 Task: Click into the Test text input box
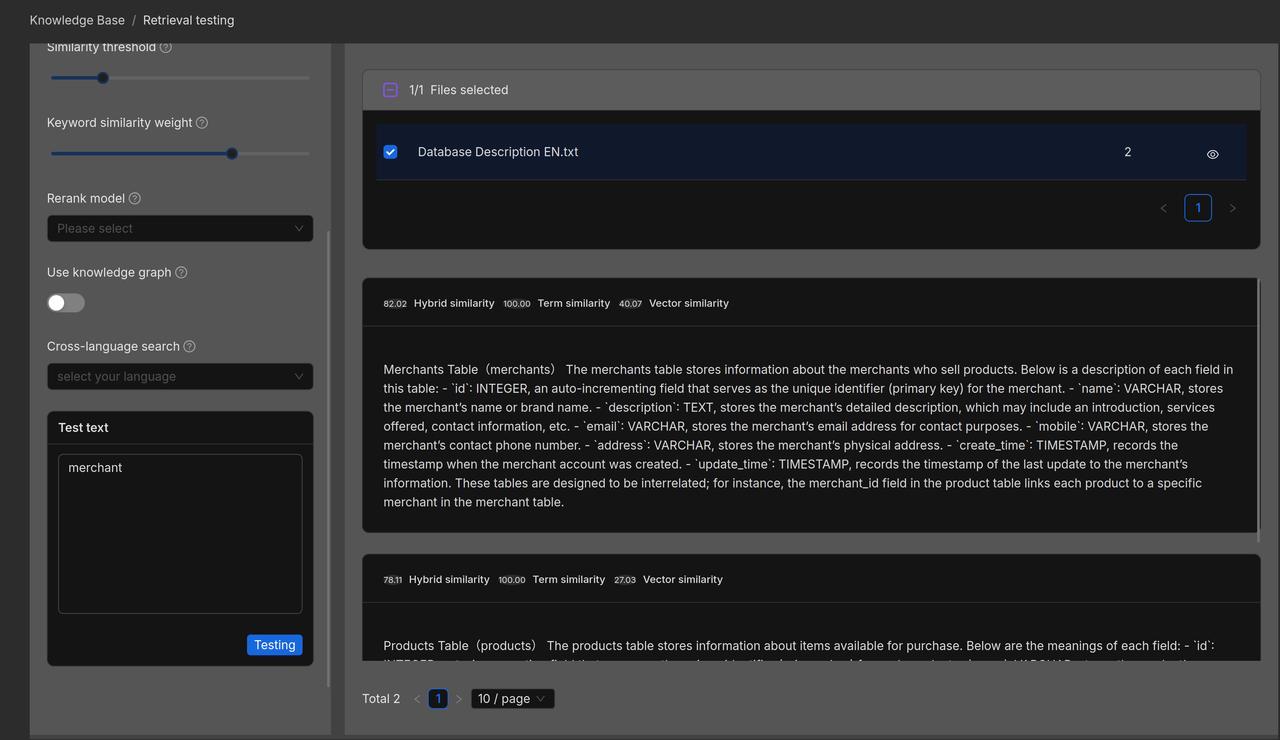tap(180, 533)
